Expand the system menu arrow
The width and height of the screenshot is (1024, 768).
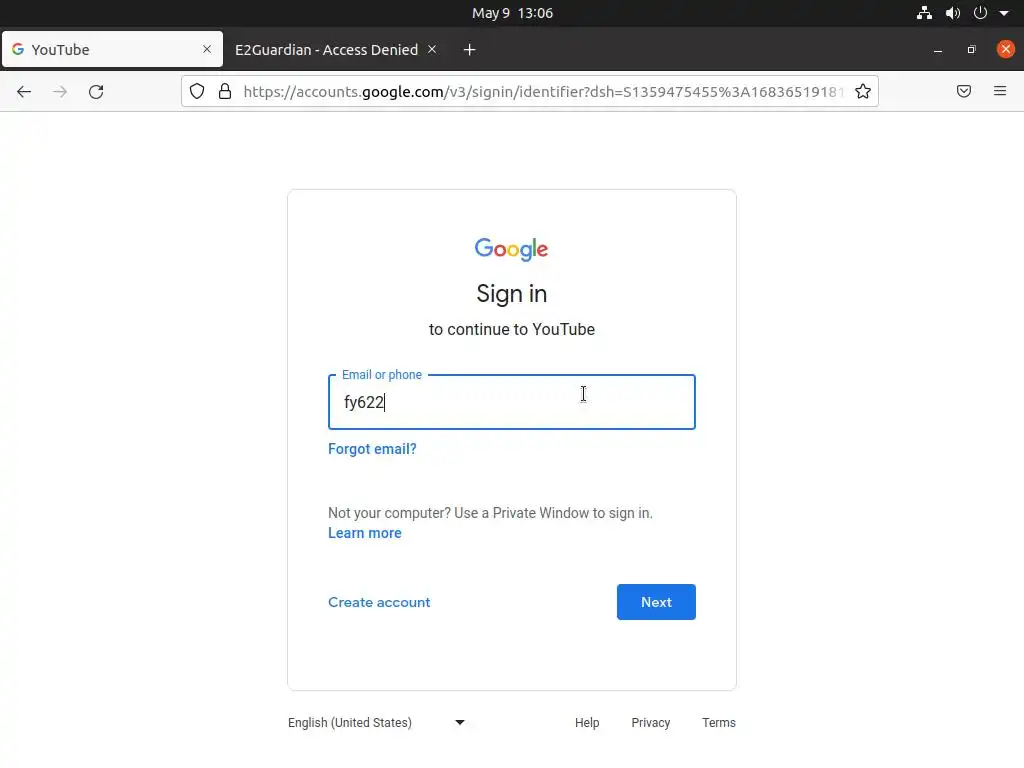pos(1004,13)
